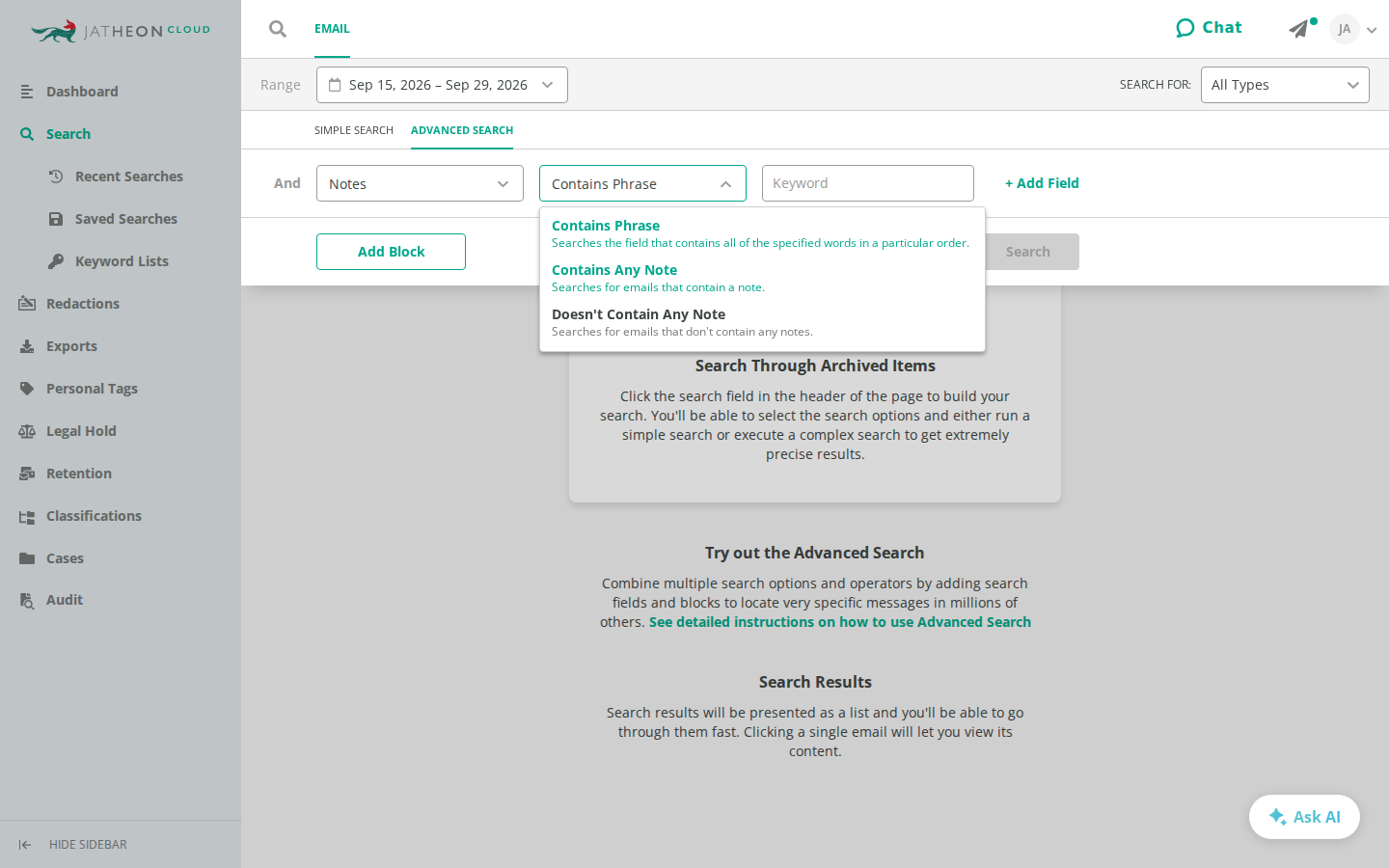Screen dimensions: 1389x868
Task: Click the Add Block button
Action: pyautogui.click(x=391, y=252)
